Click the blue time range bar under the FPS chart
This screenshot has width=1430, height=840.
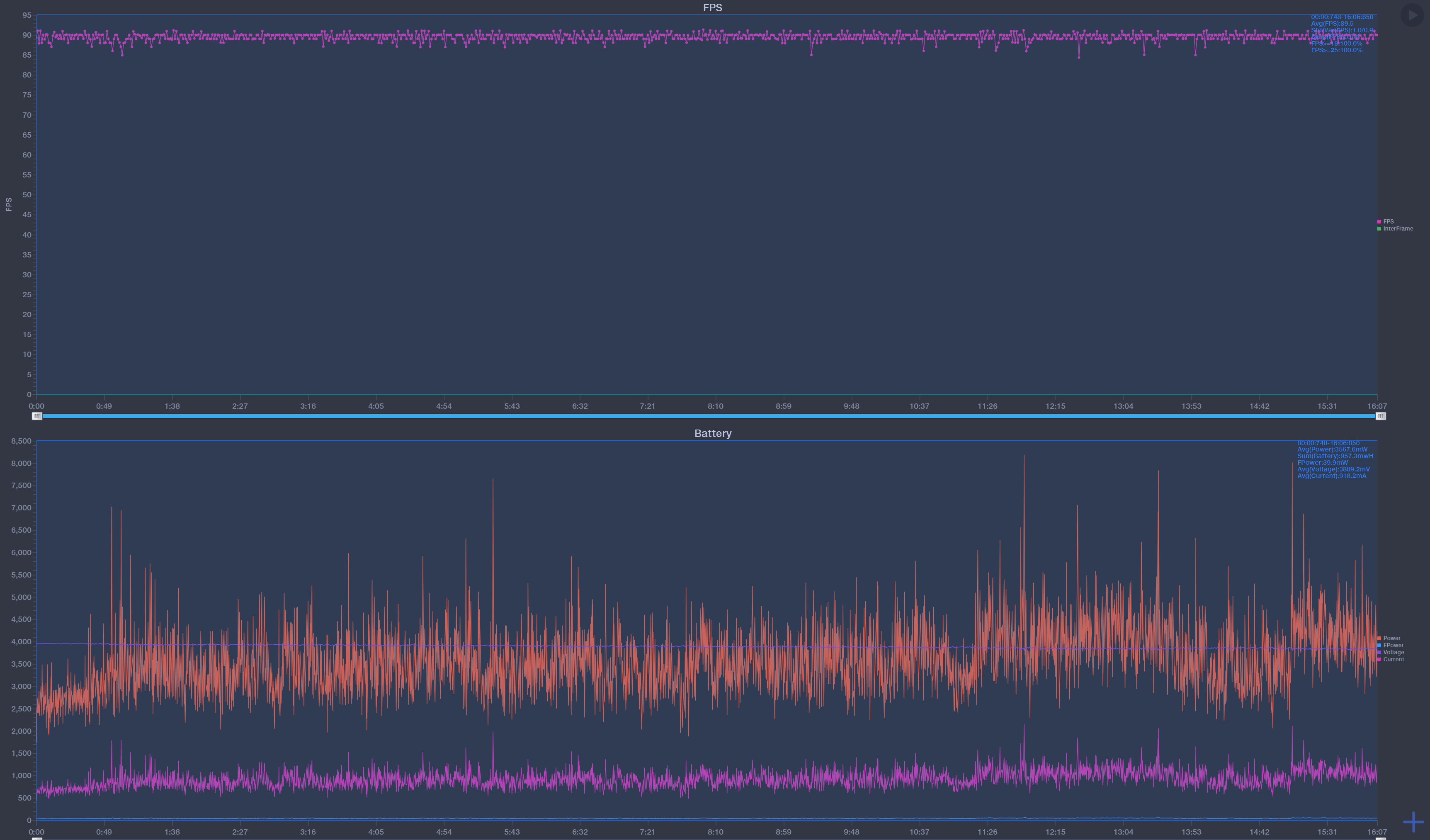[709, 416]
